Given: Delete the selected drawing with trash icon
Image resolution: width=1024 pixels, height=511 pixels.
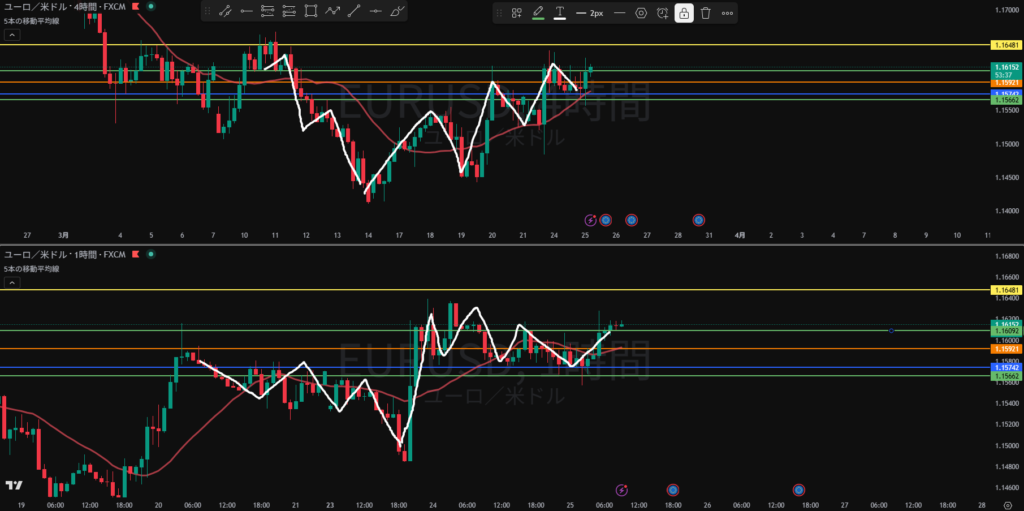Looking at the screenshot, I should [x=705, y=13].
